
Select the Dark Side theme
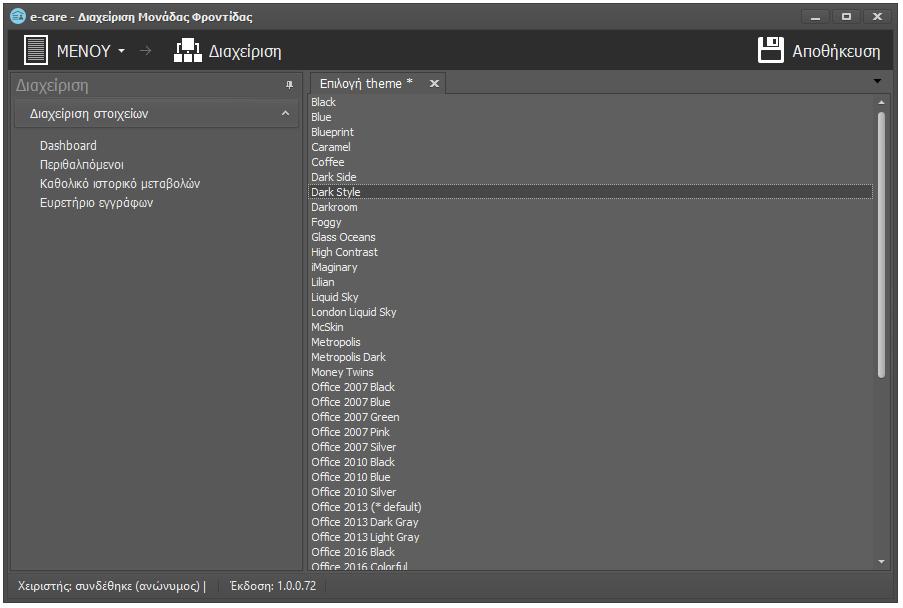click(591, 177)
